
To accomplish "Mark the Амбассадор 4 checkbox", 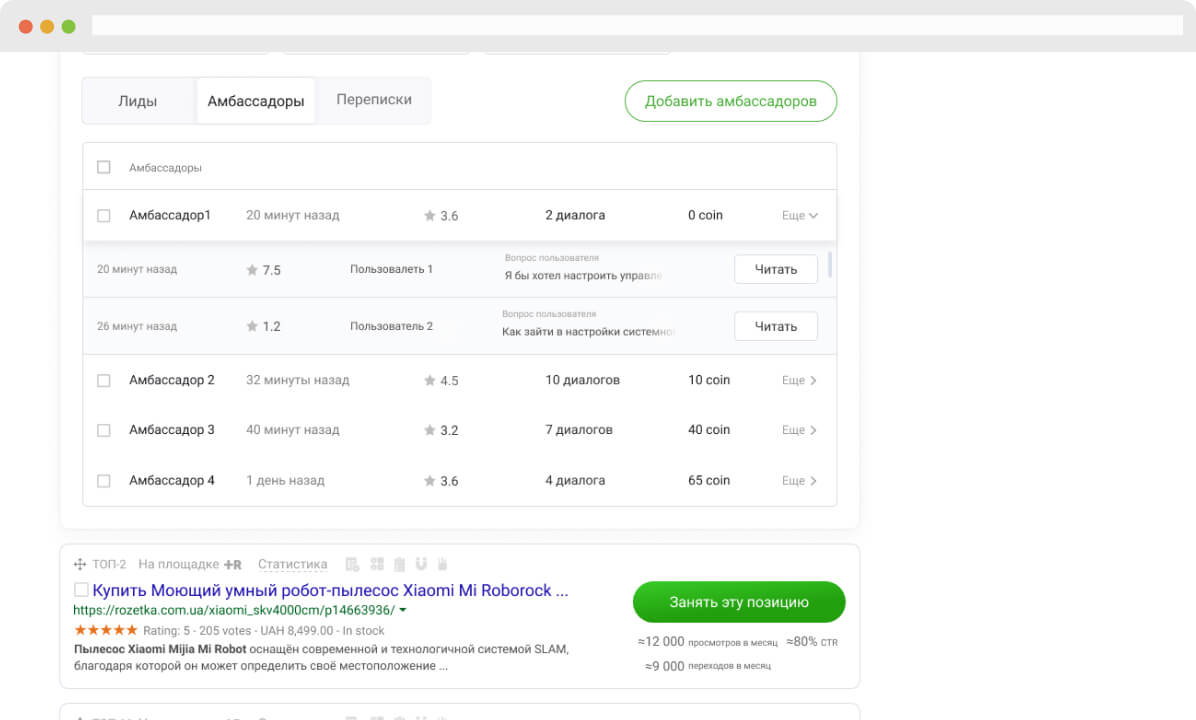I will (x=104, y=481).
